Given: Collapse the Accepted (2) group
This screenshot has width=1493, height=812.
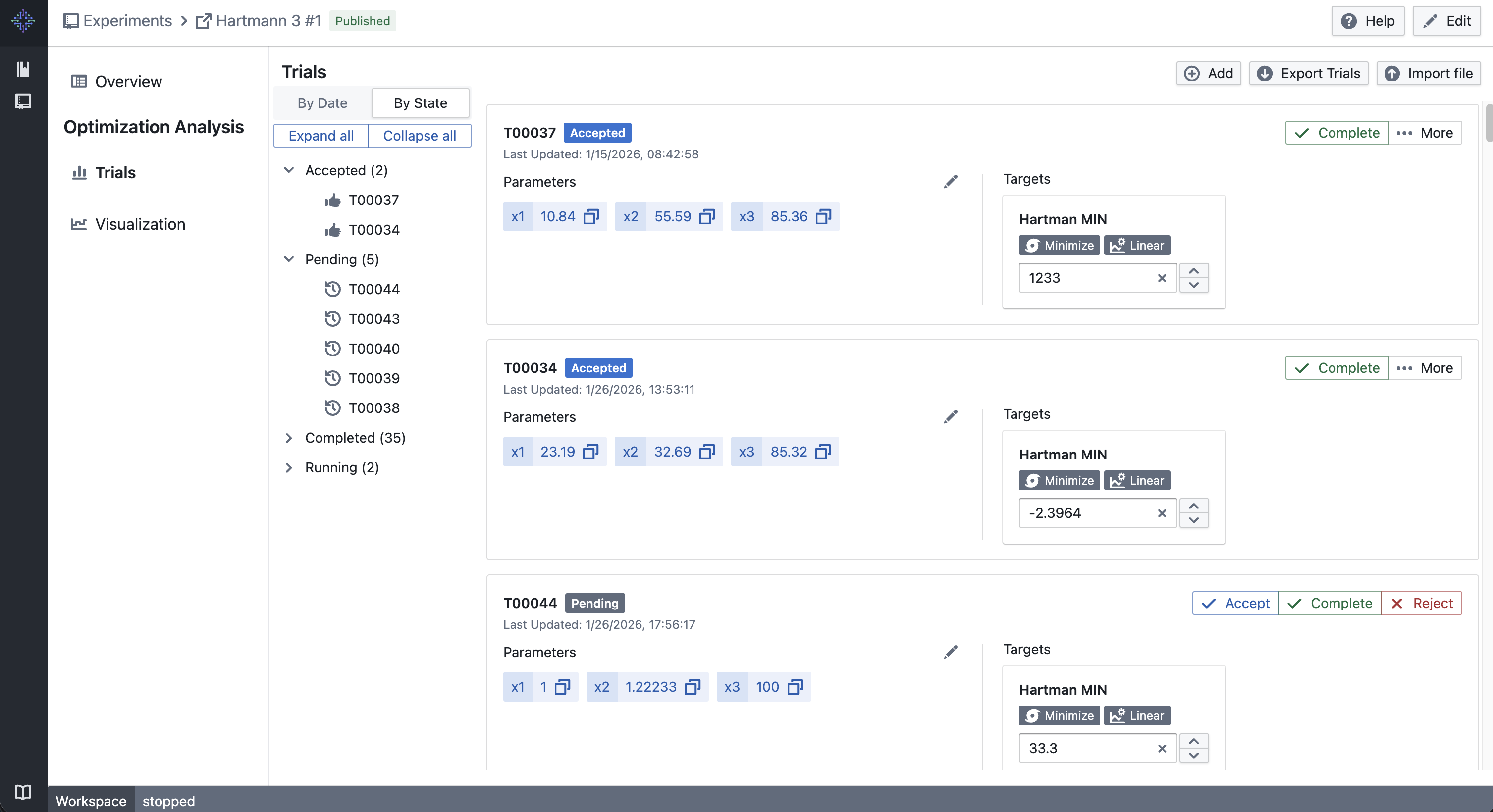Looking at the screenshot, I should click(x=289, y=170).
